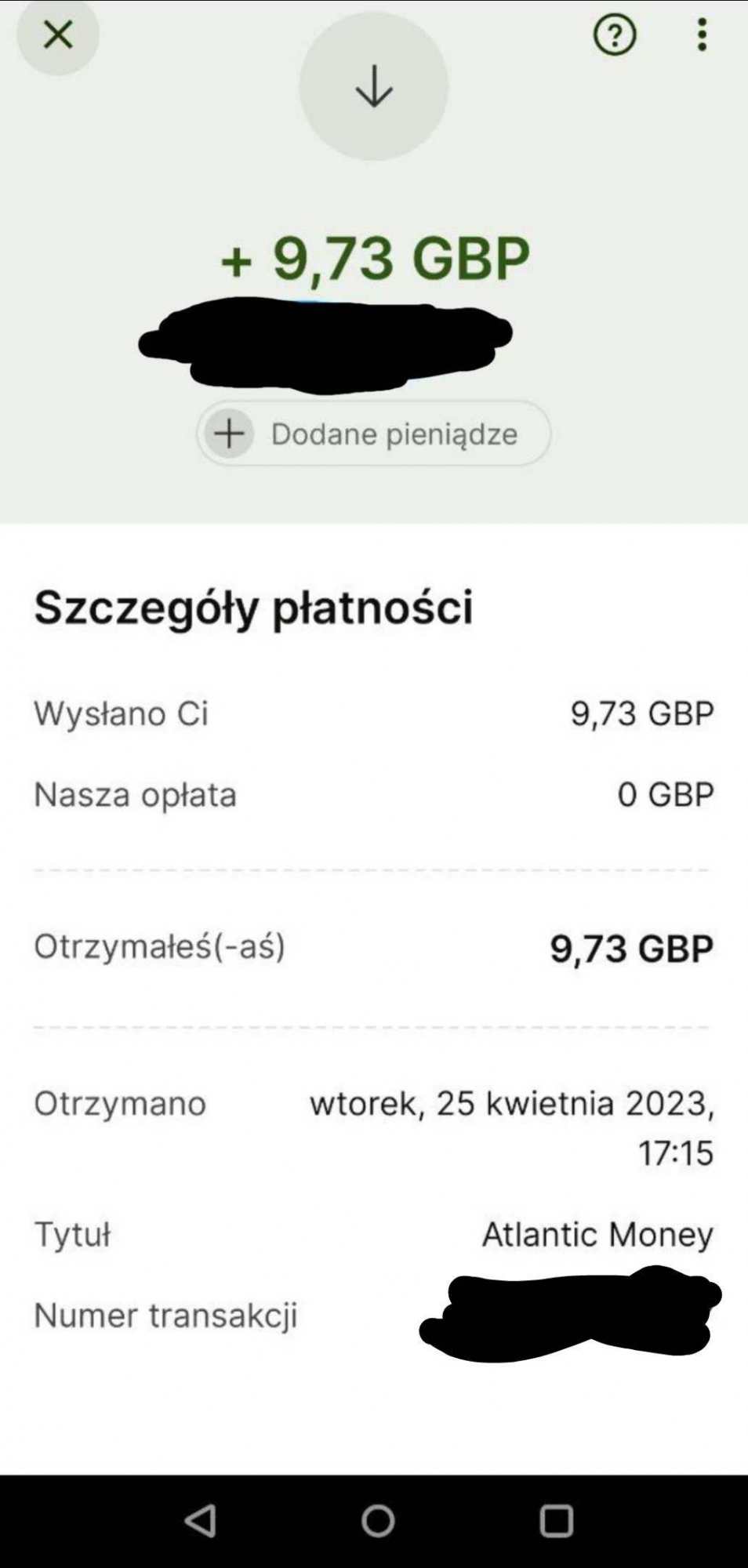
Task: Tap the Wysłano Ci row label
Action: tap(121, 713)
